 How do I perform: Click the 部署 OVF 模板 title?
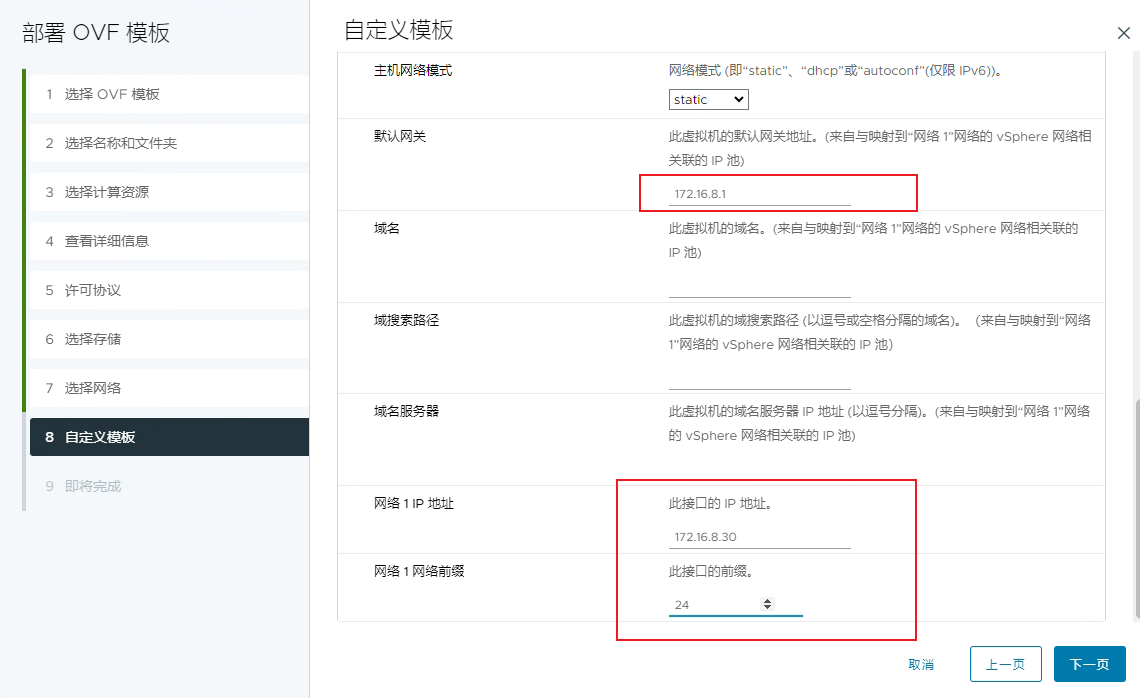[96, 33]
